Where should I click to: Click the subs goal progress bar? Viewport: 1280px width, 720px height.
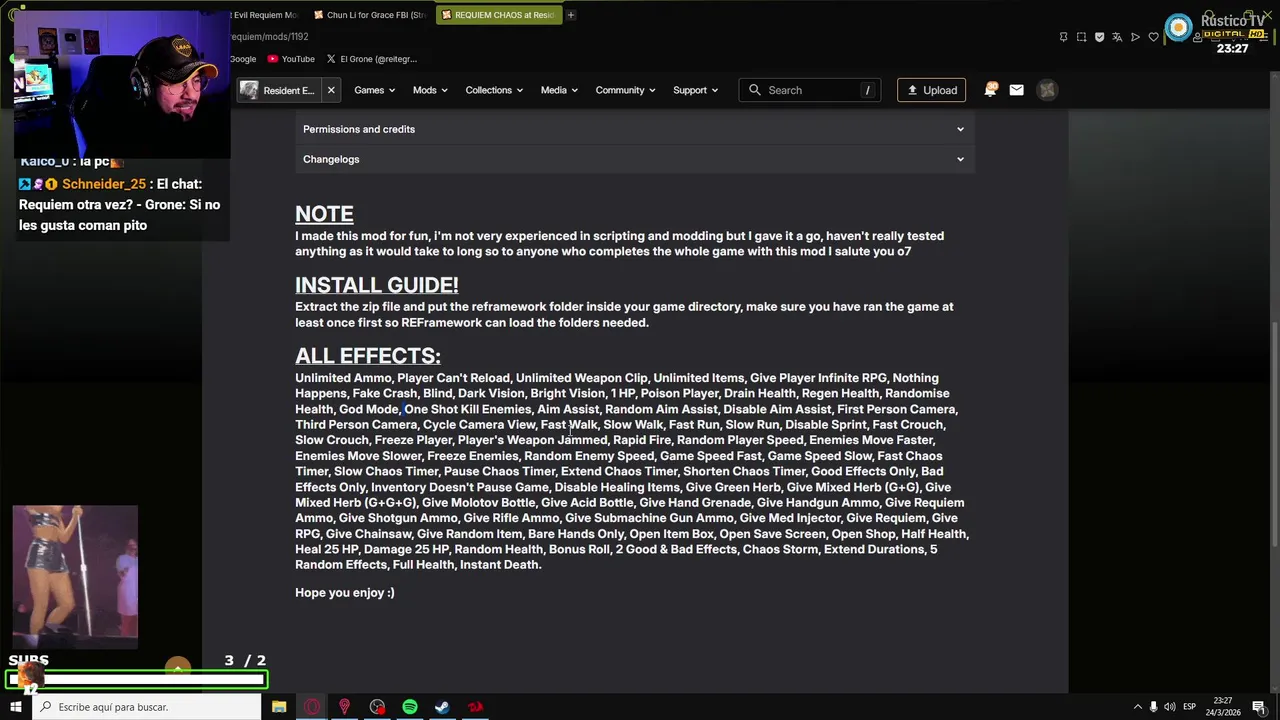coord(138,680)
